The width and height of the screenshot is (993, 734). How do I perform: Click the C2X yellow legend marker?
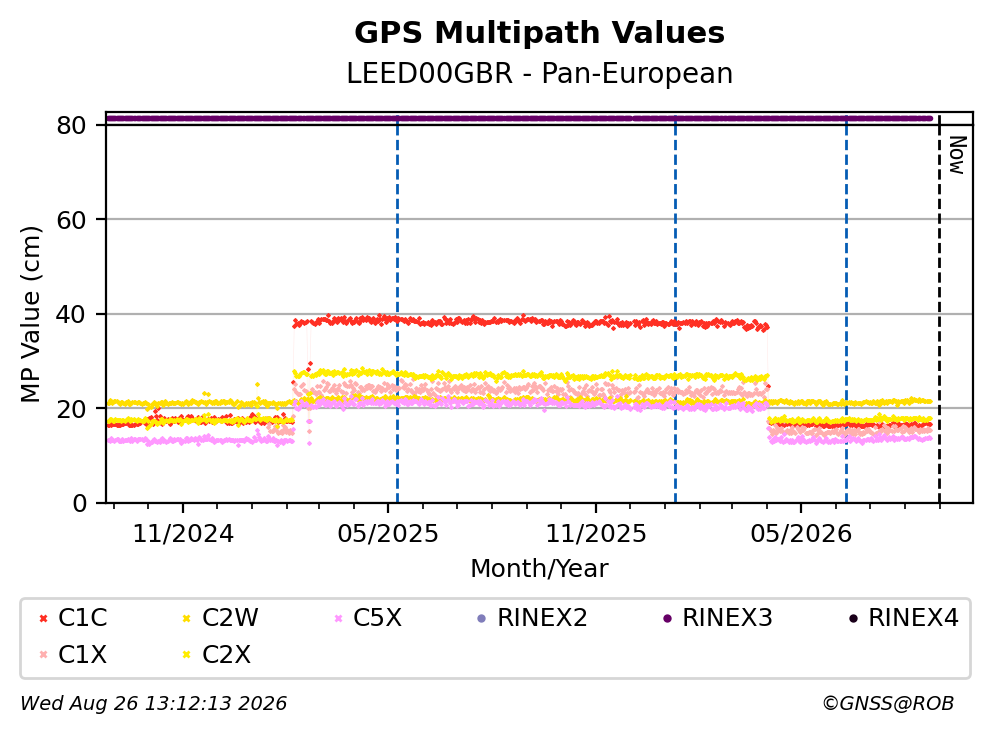click(x=186, y=655)
